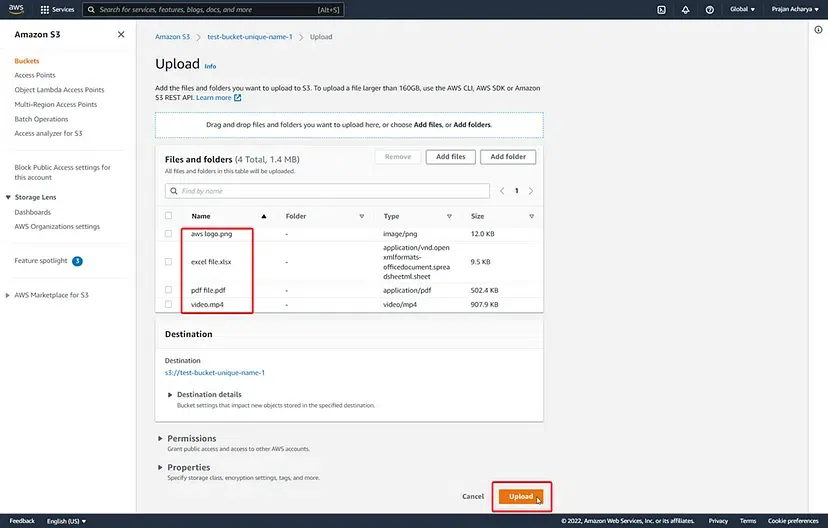Open the Global region dropdown
Image resolution: width=828 pixels, height=528 pixels.
[742, 9]
